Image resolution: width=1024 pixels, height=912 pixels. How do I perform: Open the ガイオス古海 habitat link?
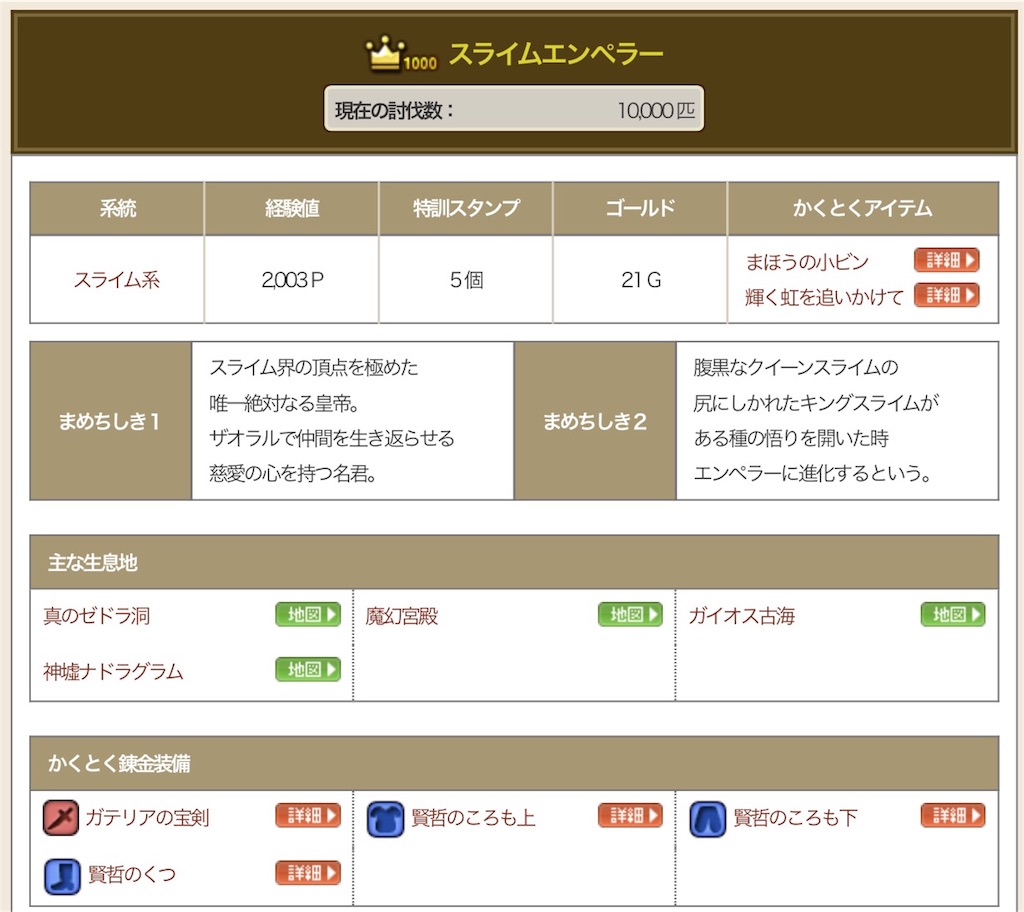(742, 616)
